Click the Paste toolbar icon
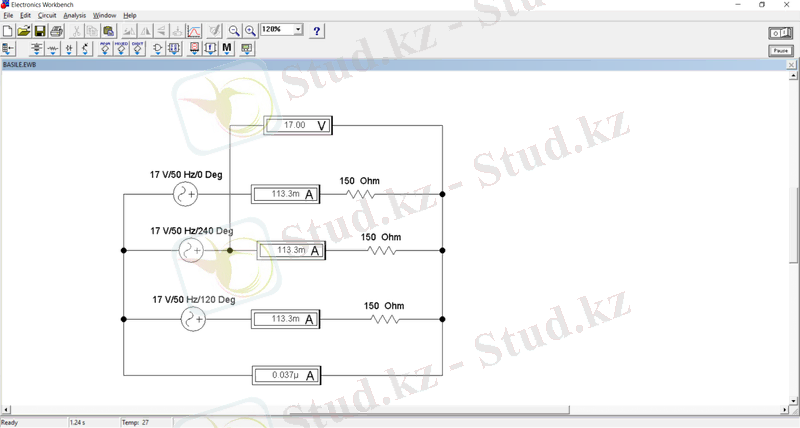The height and width of the screenshot is (428, 800). click(109, 31)
